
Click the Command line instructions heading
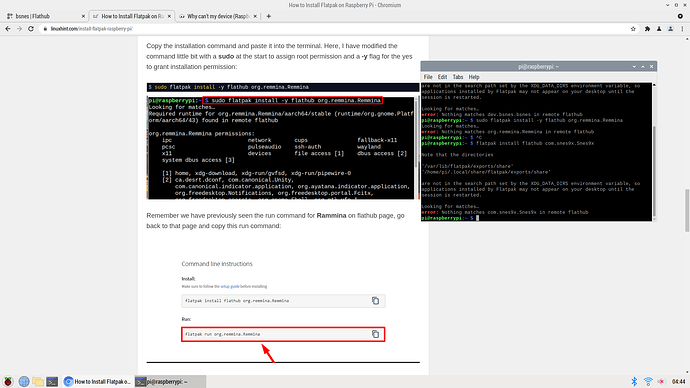(x=217, y=264)
